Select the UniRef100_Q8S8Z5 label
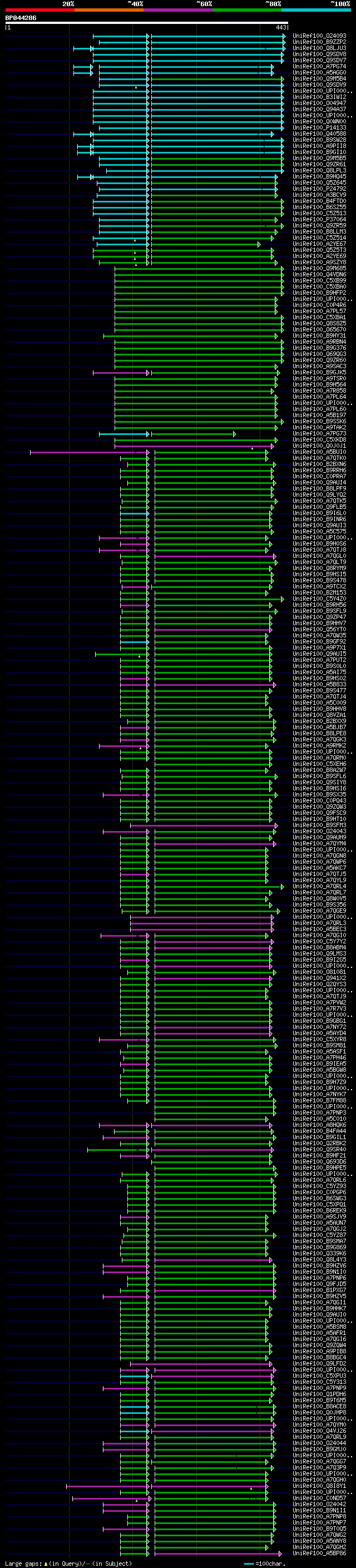 click(x=319, y=323)
